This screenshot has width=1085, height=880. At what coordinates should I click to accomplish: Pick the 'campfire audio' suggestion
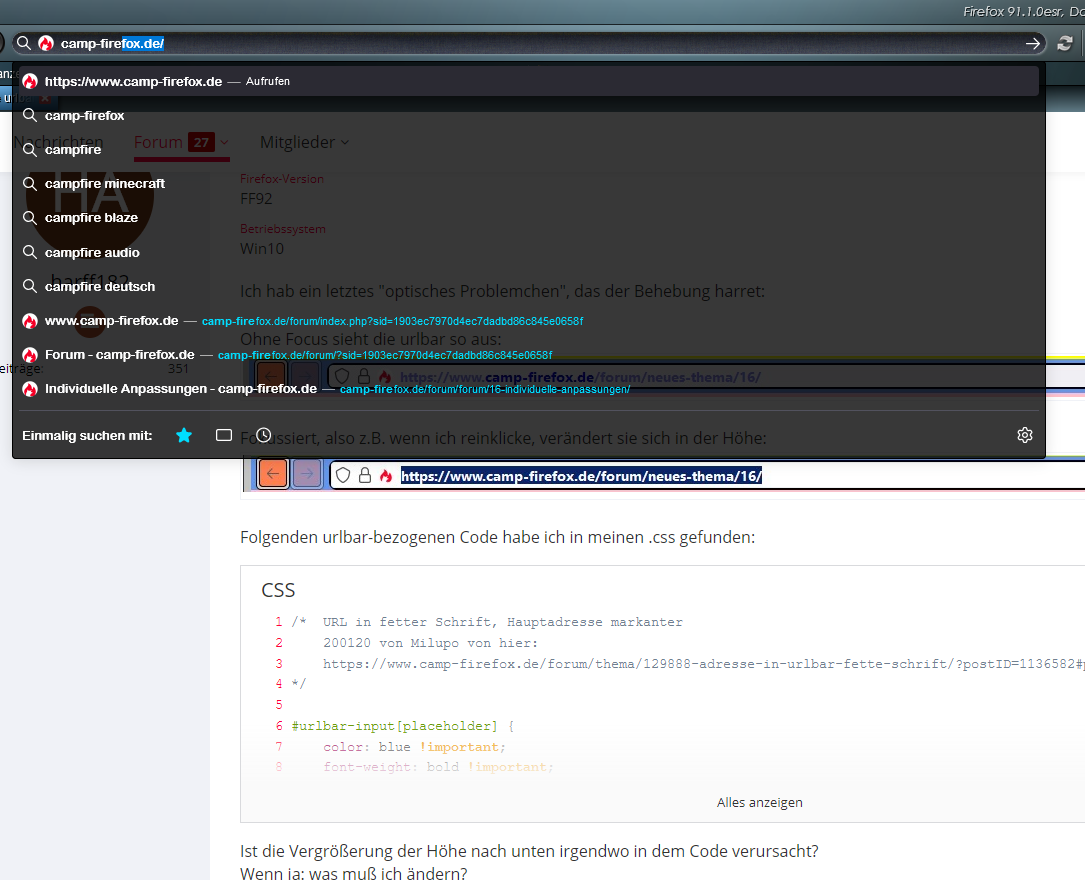click(92, 253)
